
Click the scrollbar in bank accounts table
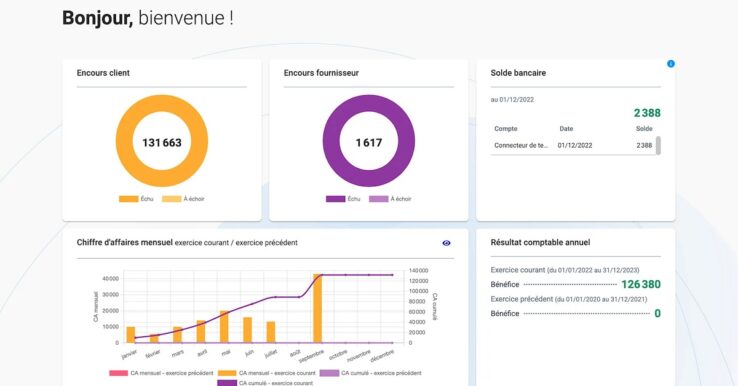[x=658, y=145]
